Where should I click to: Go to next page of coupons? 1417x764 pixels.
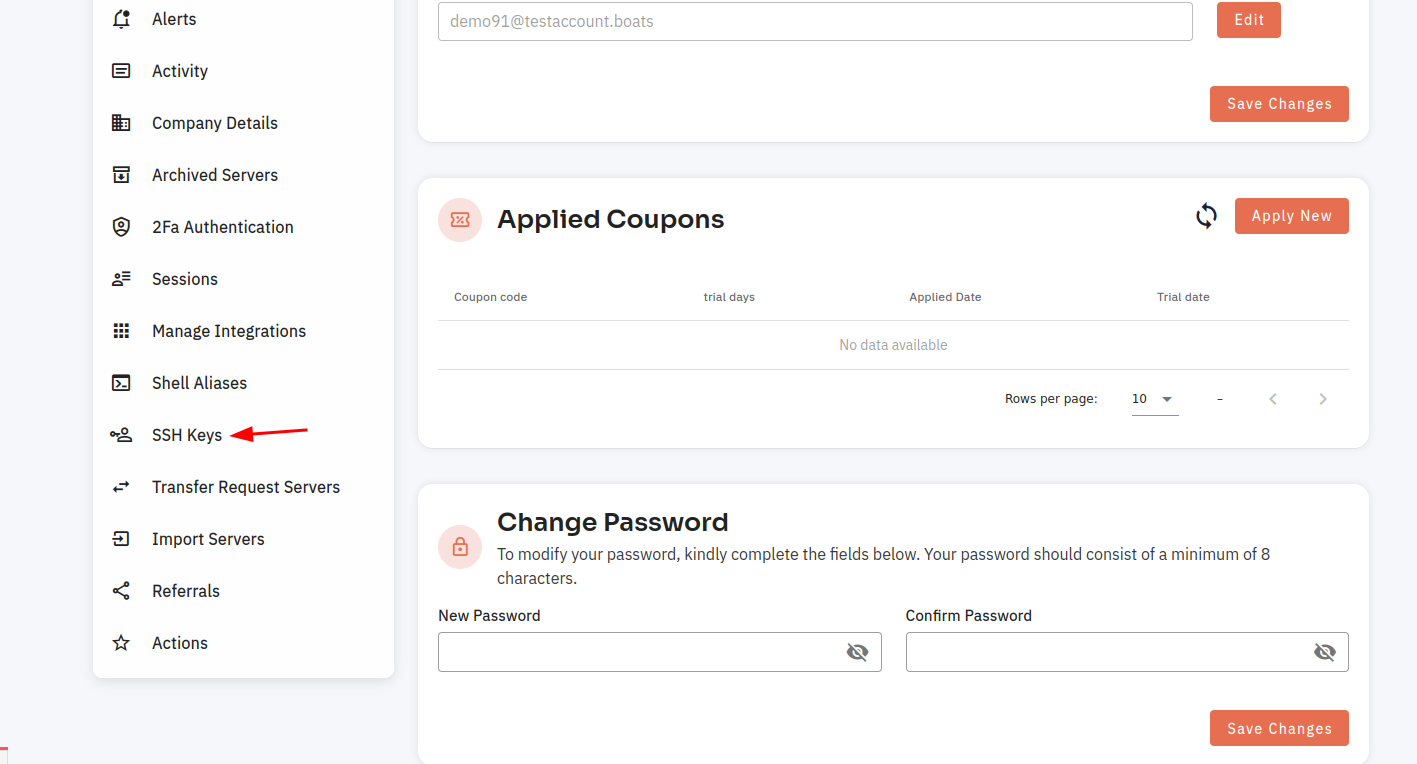[1323, 399]
